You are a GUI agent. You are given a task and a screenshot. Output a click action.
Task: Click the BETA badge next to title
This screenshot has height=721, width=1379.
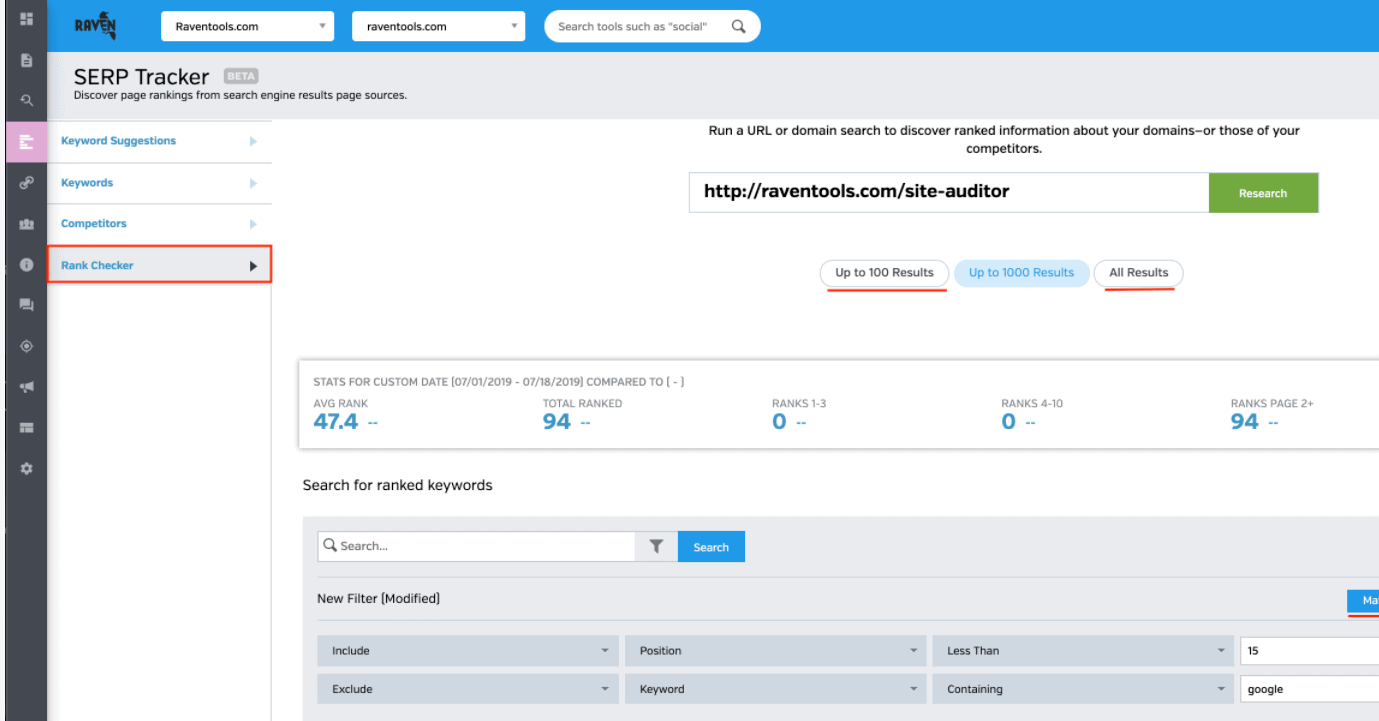click(x=241, y=76)
